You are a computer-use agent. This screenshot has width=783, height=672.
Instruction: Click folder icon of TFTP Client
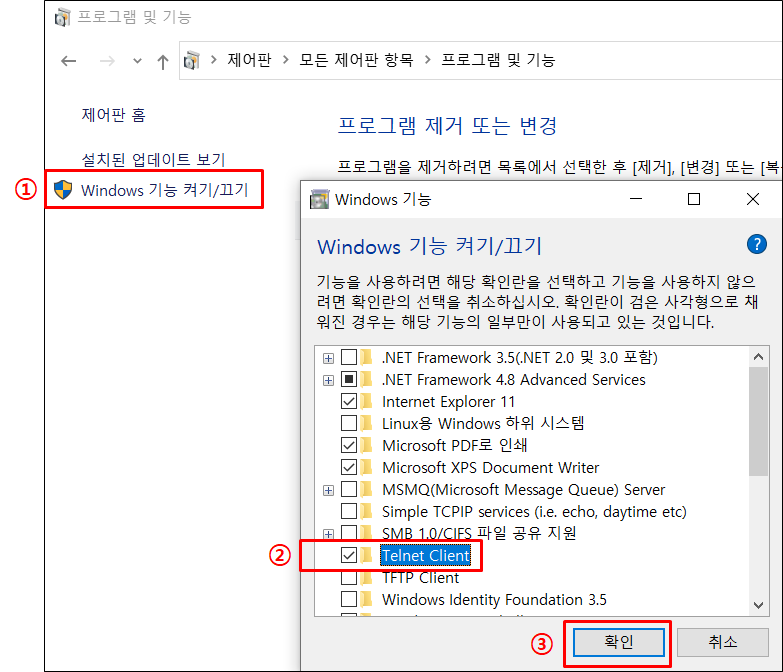(x=367, y=578)
